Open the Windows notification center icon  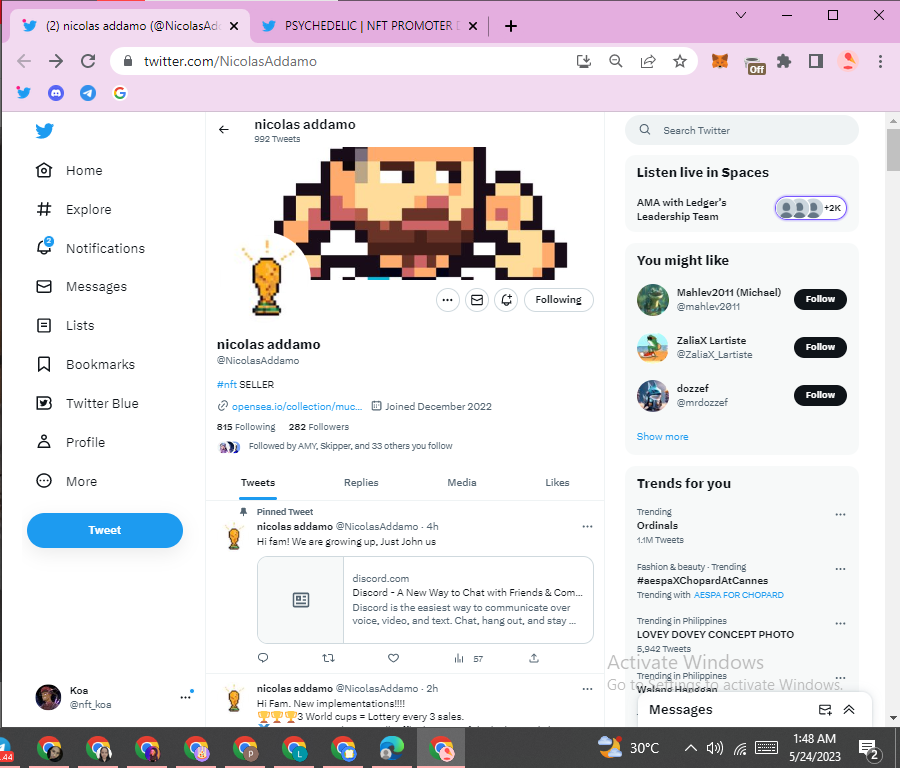[x=869, y=748]
